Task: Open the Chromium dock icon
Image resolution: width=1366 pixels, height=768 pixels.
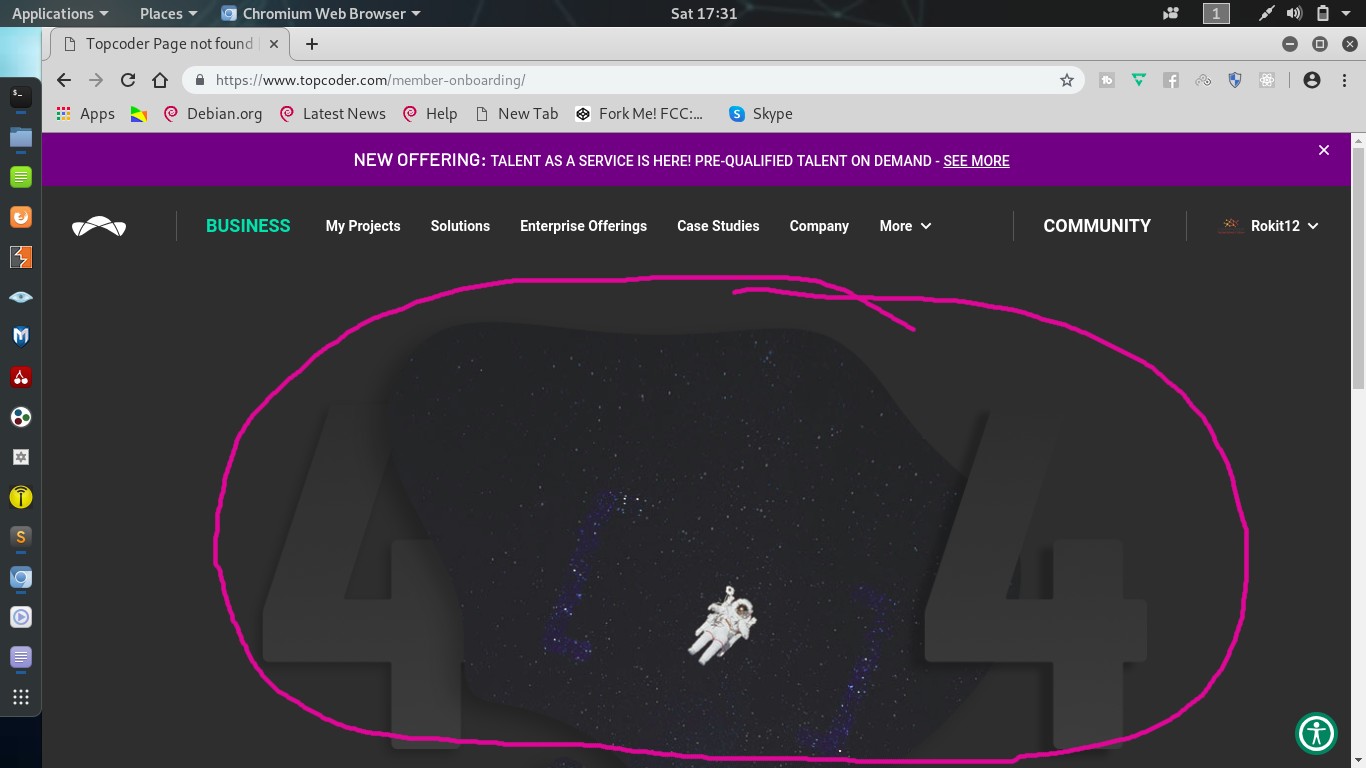Action: click(21, 577)
